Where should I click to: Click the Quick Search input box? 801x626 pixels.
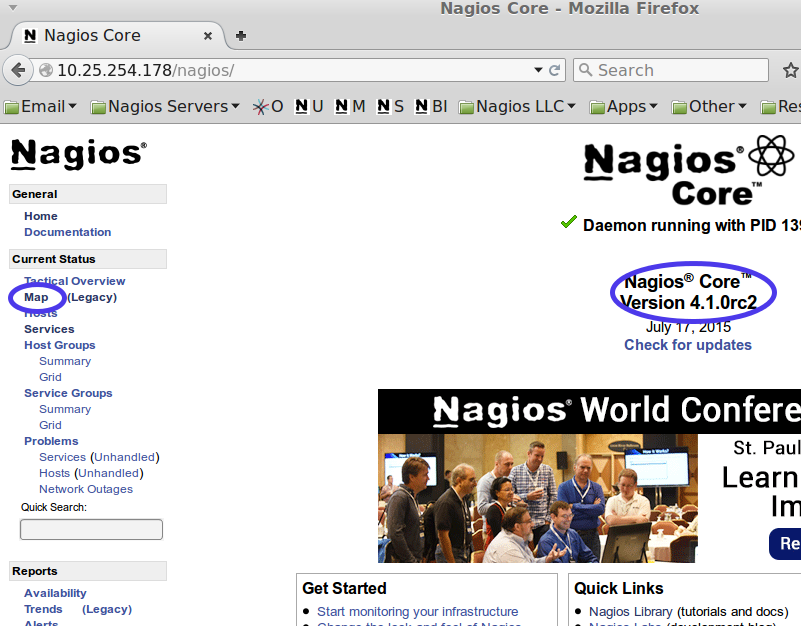coord(91,530)
